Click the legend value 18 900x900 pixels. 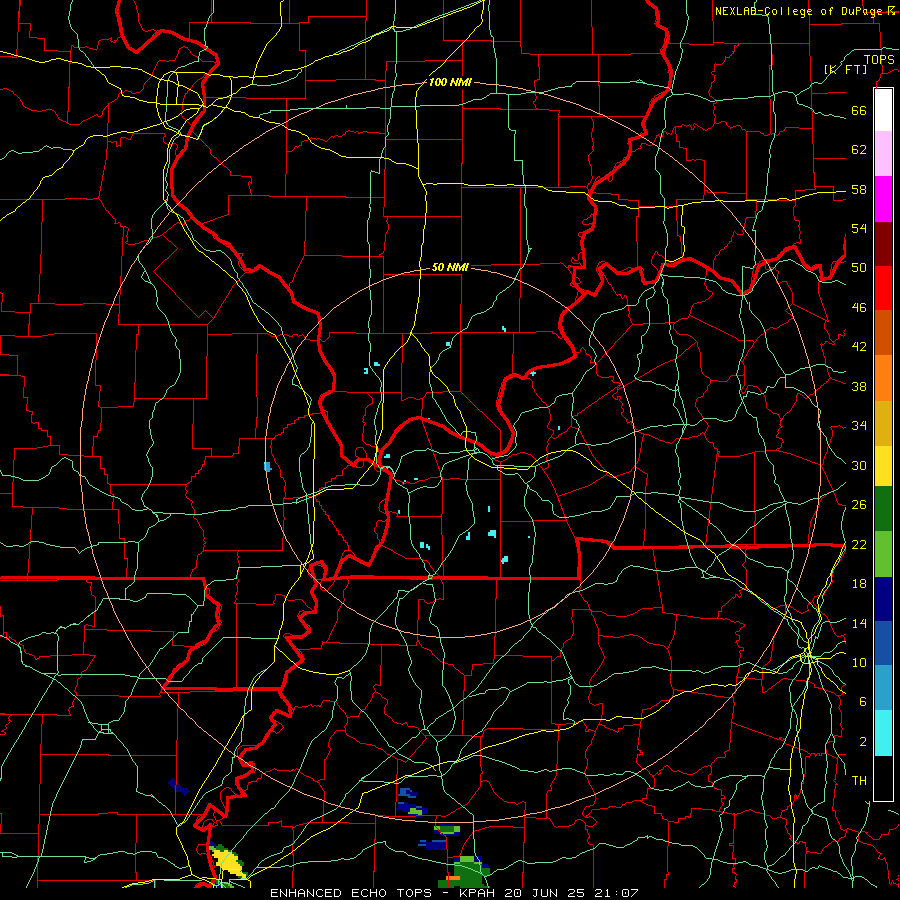pyautogui.click(x=859, y=584)
